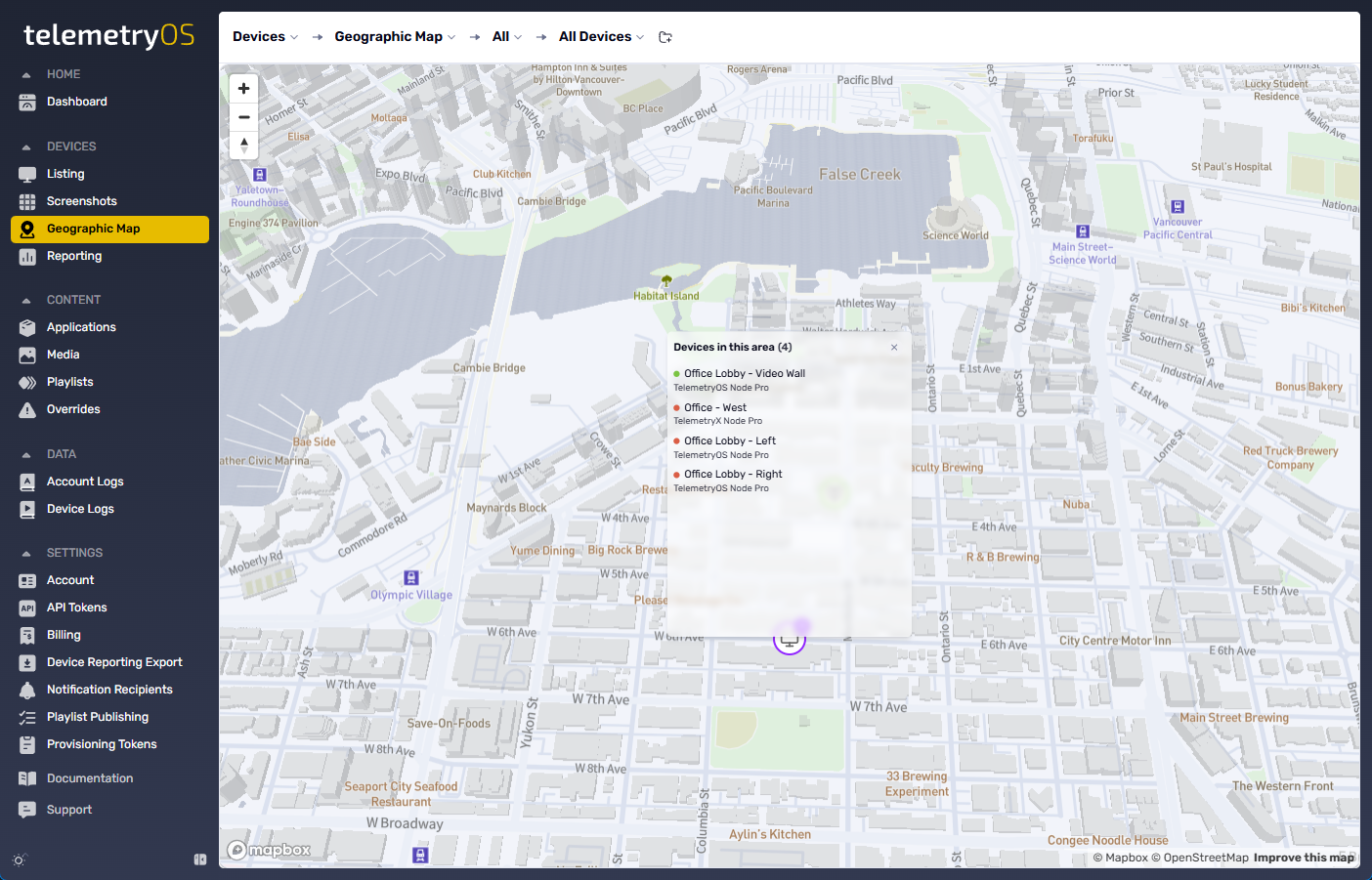Viewport: 1372px width, 880px height.
Task: Click 33 Brewing Experiment map label
Action: pos(917,784)
